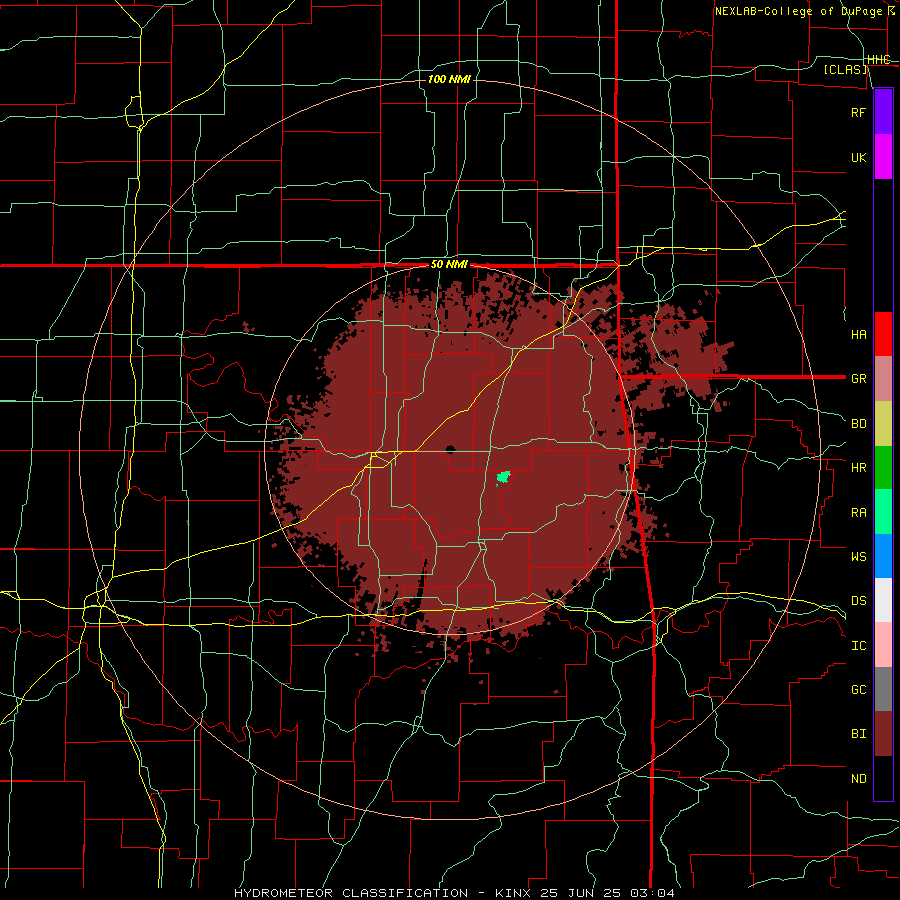Click the ND black legend swatch
Viewport: 900px width, 900px height.
click(x=883, y=778)
